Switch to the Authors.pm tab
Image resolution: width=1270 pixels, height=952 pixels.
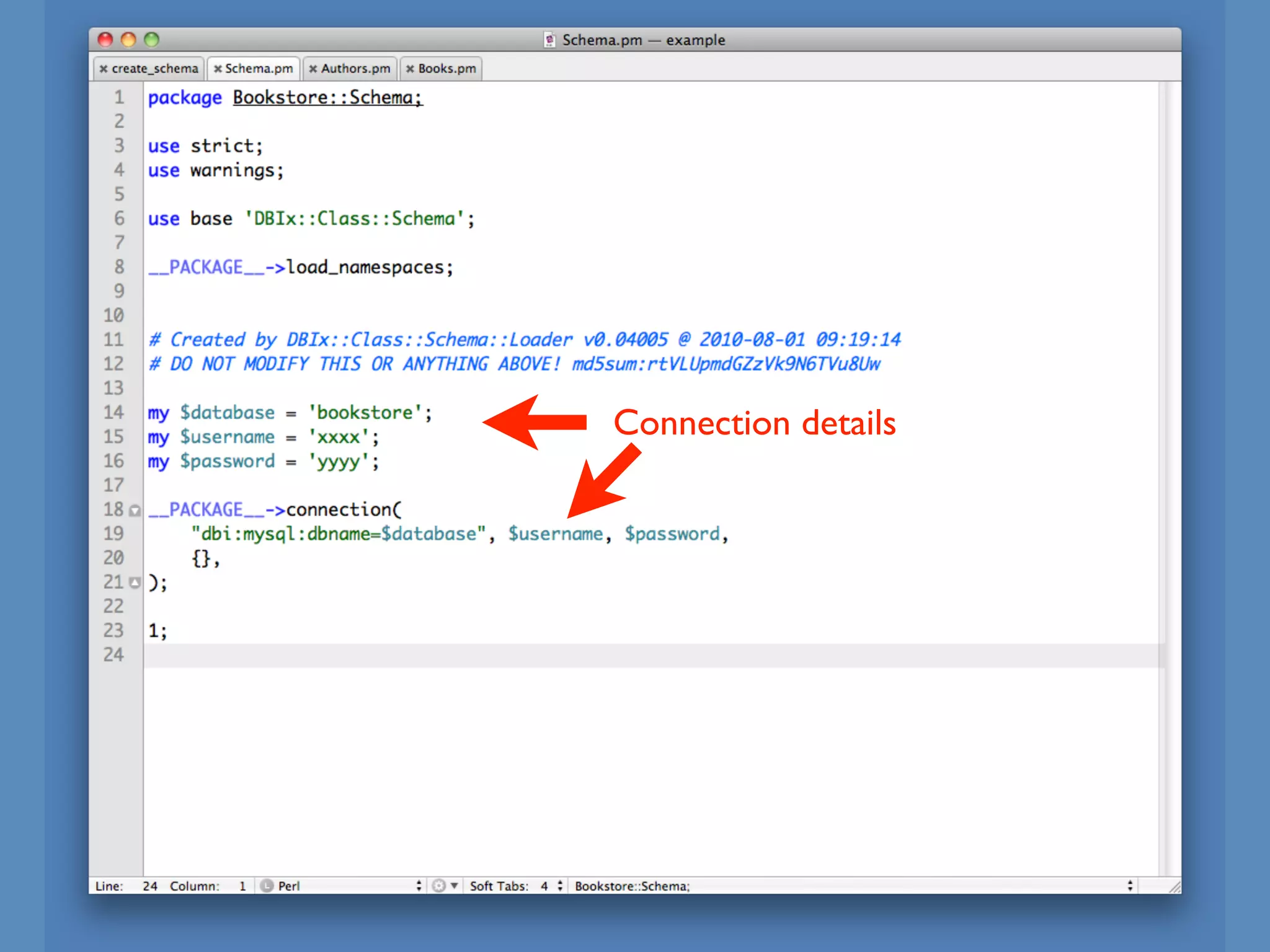(x=355, y=69)
